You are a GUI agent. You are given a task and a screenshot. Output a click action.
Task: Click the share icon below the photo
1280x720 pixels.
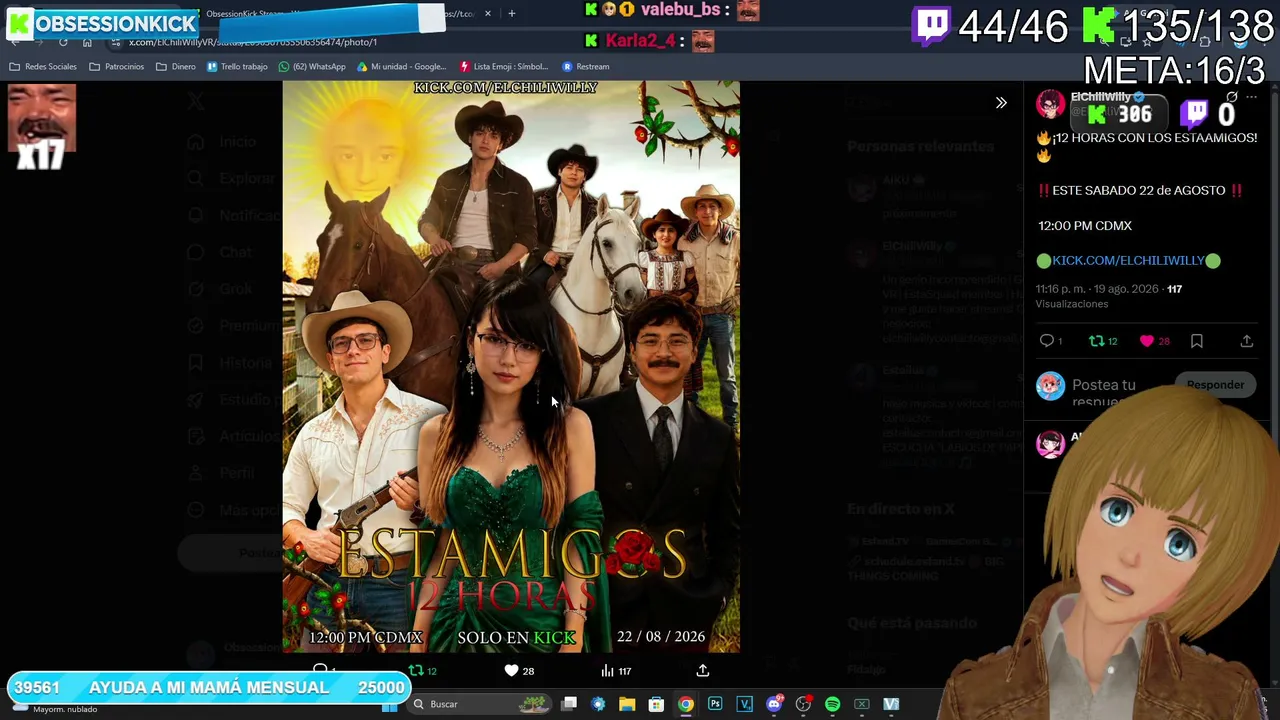tap(703, 671)
